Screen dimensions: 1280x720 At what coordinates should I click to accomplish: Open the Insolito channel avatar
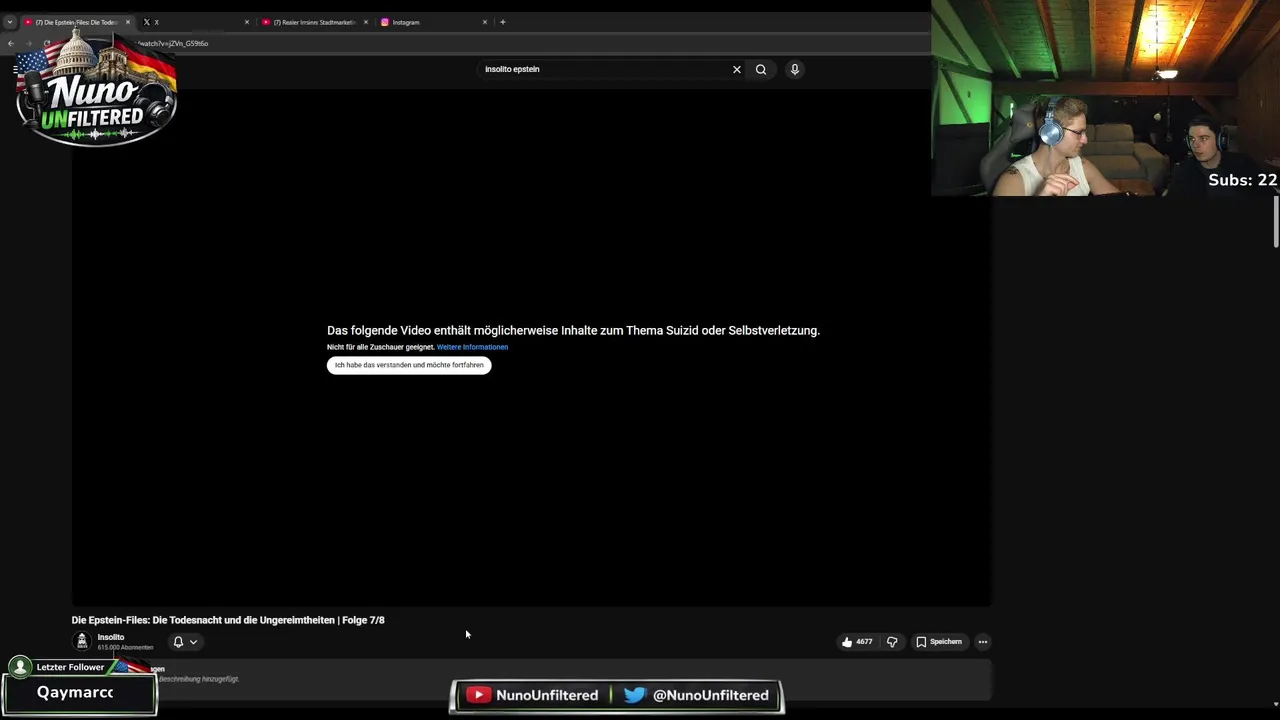(x=82, y=641)
